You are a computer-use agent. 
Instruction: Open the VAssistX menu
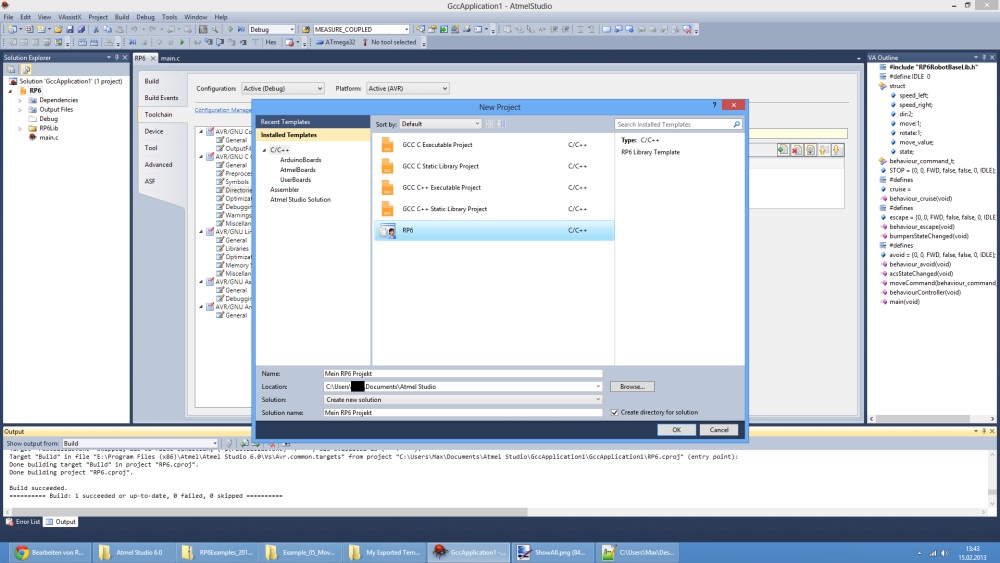[x=71, y=17]
